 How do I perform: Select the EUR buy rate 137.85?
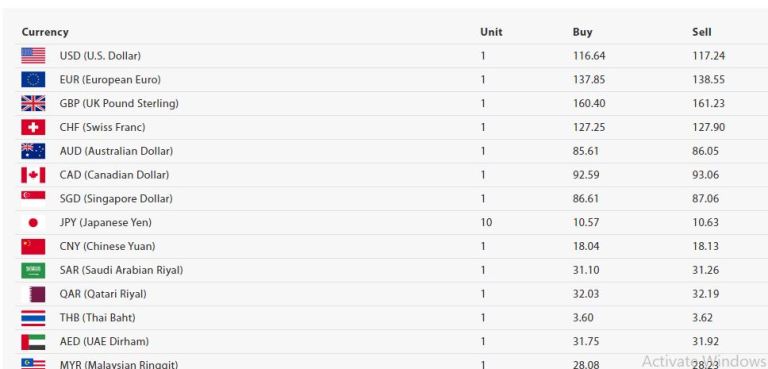(x=589, y=79)
